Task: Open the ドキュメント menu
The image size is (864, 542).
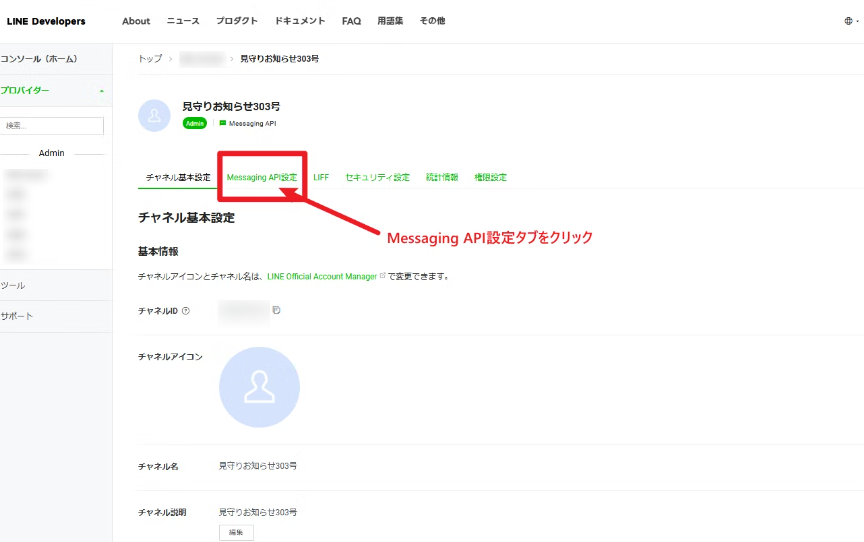Action: pos(300,21)
